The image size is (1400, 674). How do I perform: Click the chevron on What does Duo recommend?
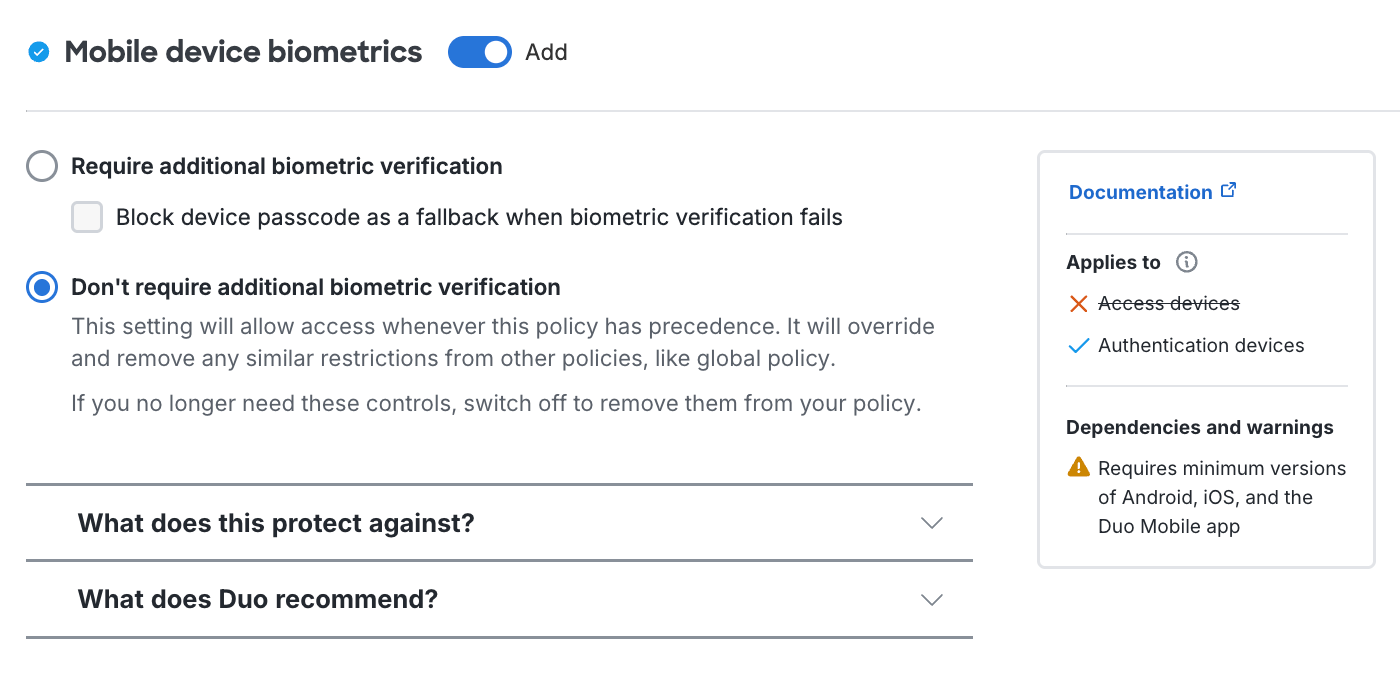pos(931,599)
